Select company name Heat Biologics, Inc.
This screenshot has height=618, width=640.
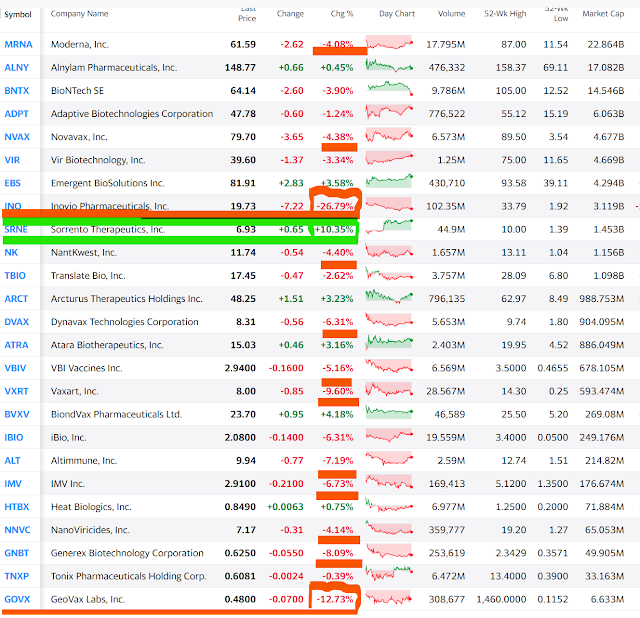tap(91, 507)
